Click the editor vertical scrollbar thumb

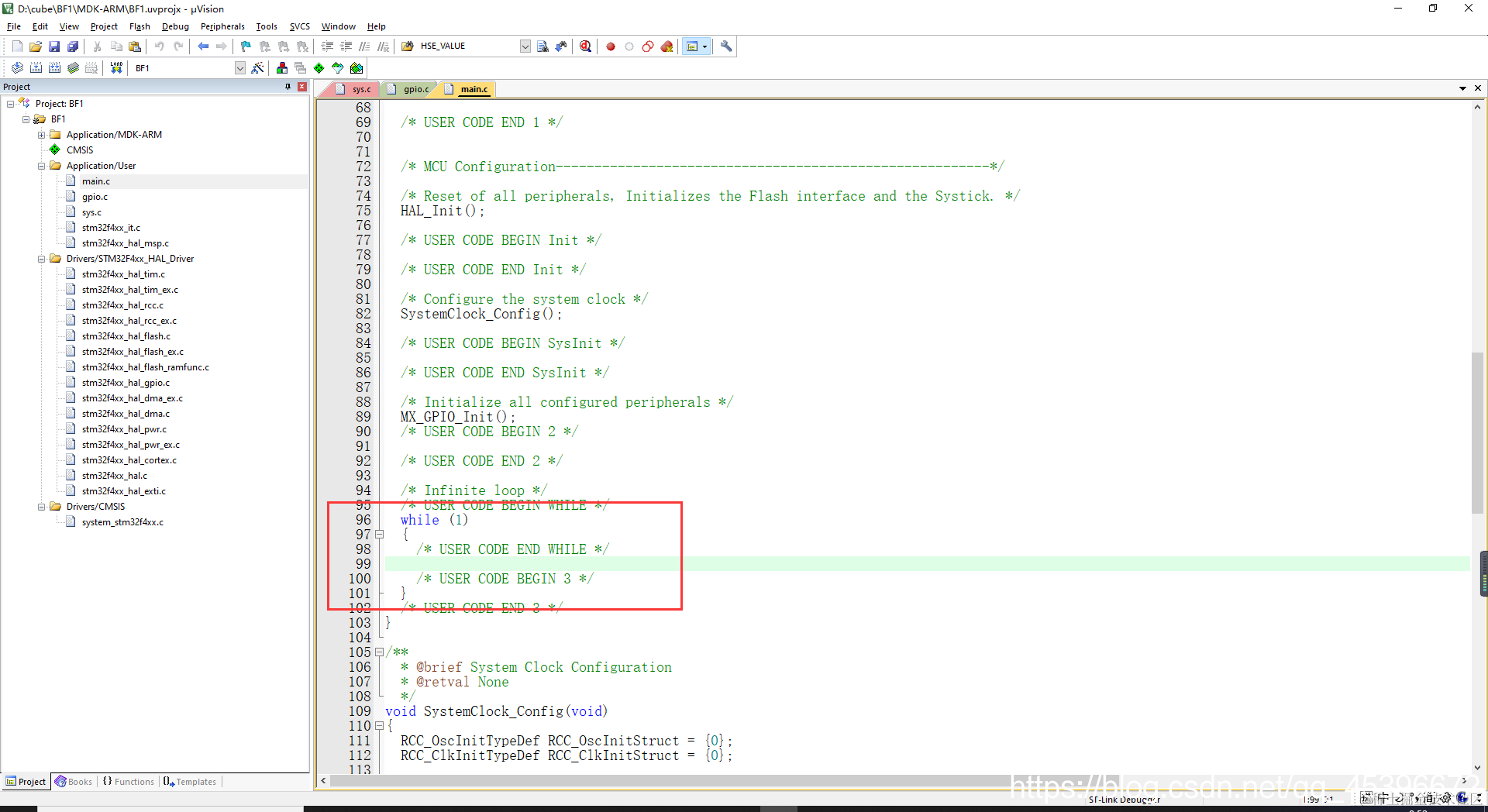click(1477, 432)
